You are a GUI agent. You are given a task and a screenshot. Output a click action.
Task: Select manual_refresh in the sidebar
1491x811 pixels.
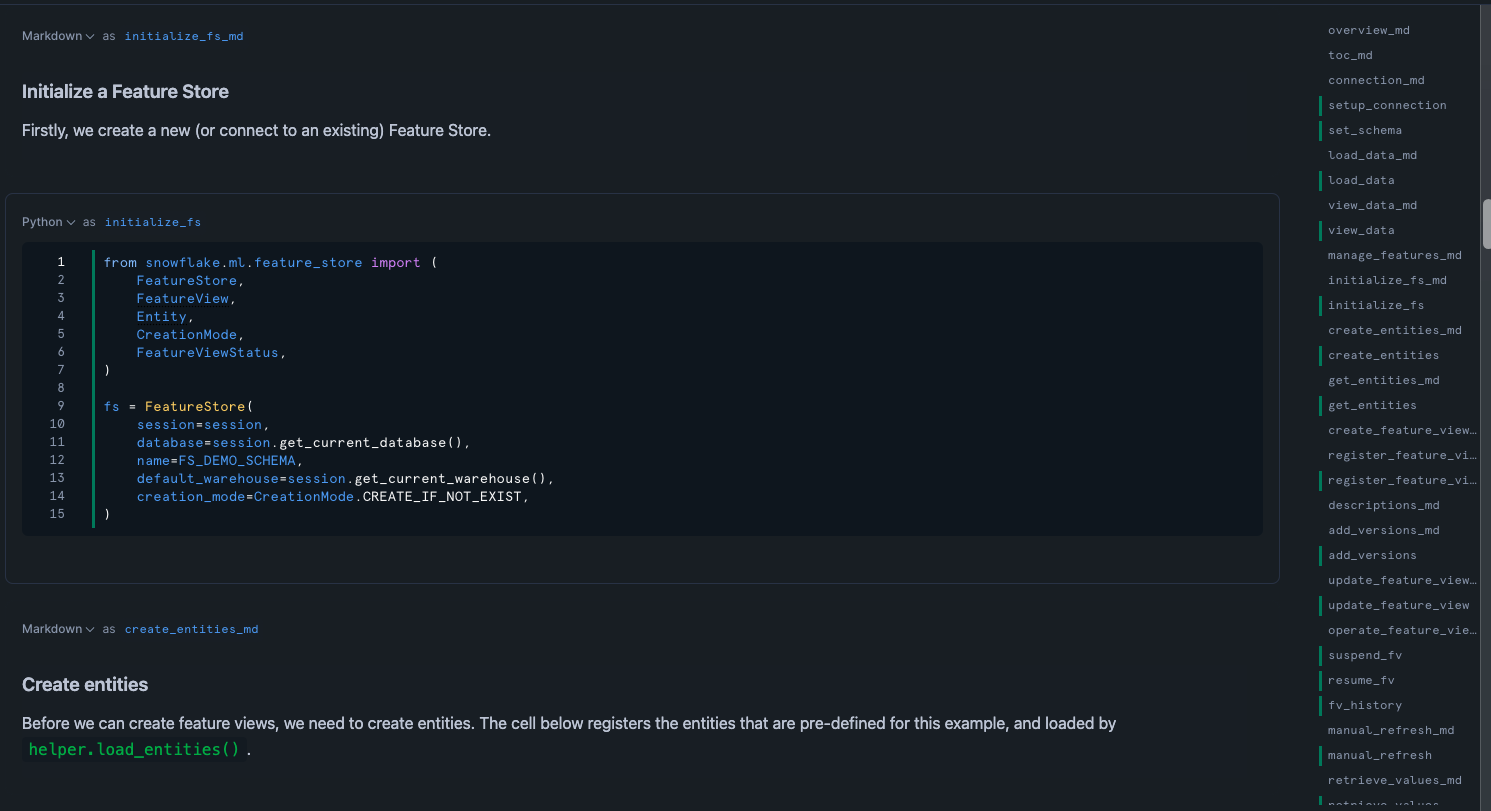pos(1380,755)
